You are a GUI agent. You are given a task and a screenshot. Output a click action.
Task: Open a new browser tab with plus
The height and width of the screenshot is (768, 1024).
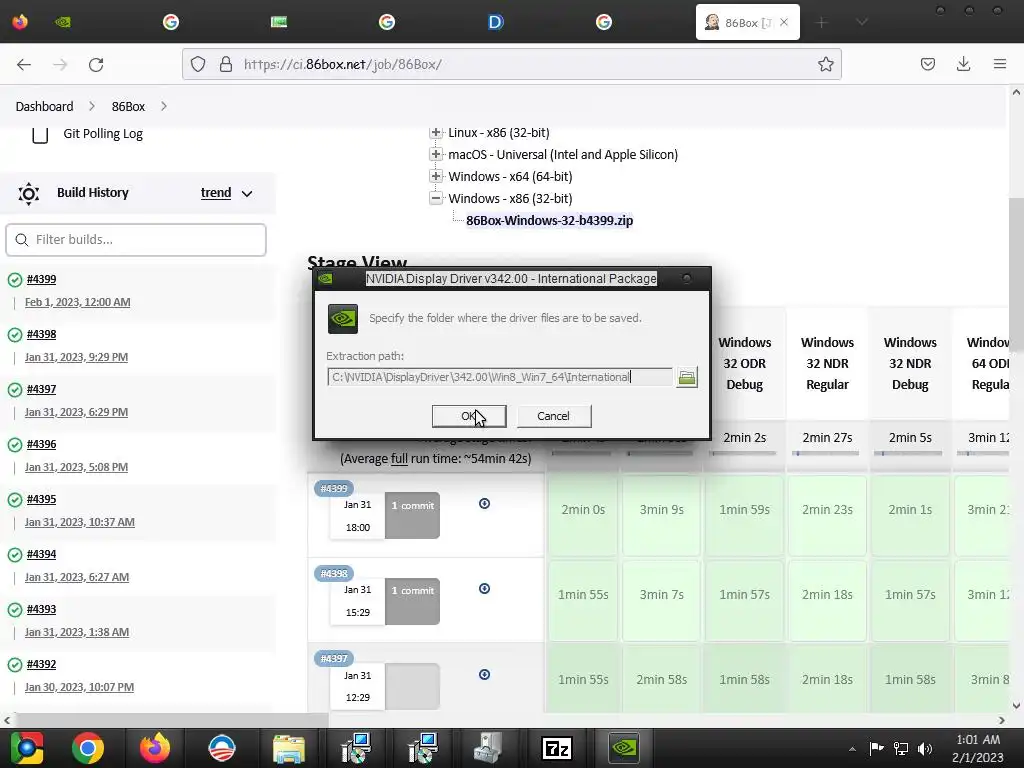click(822, 22)
